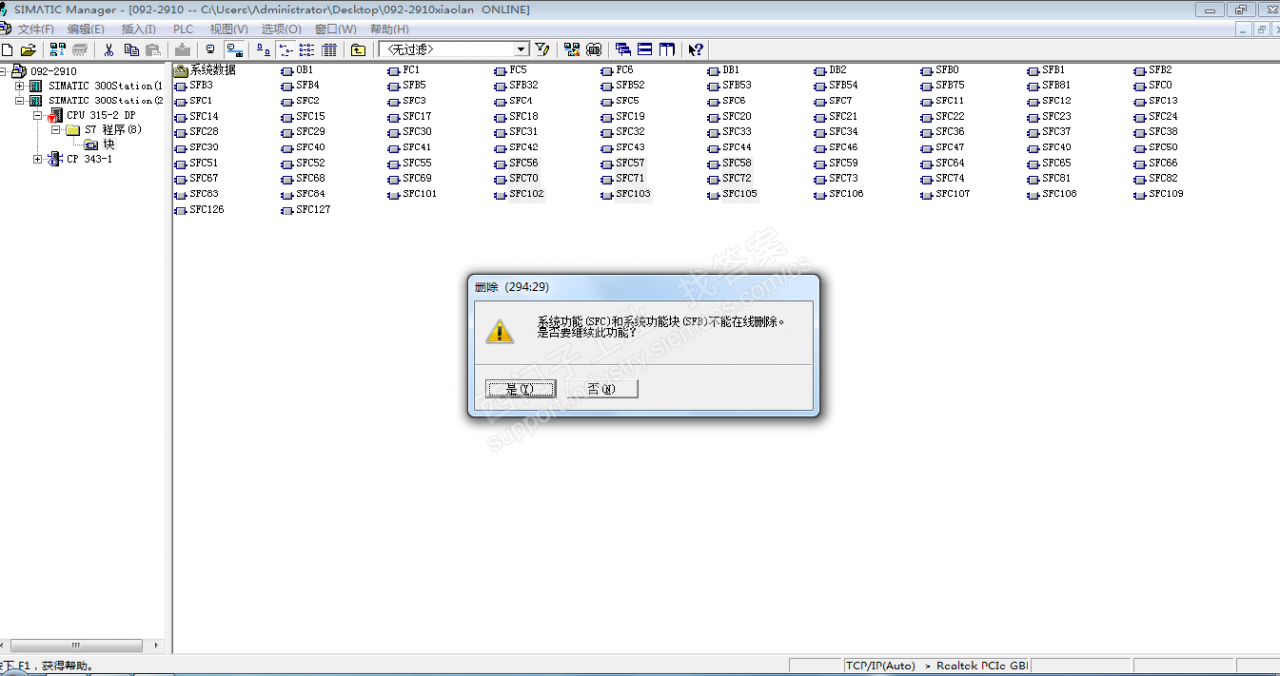Screen dimensions: 1280x676
Task: Toggle the Large Icons view button
Action: tap(263, 49)
